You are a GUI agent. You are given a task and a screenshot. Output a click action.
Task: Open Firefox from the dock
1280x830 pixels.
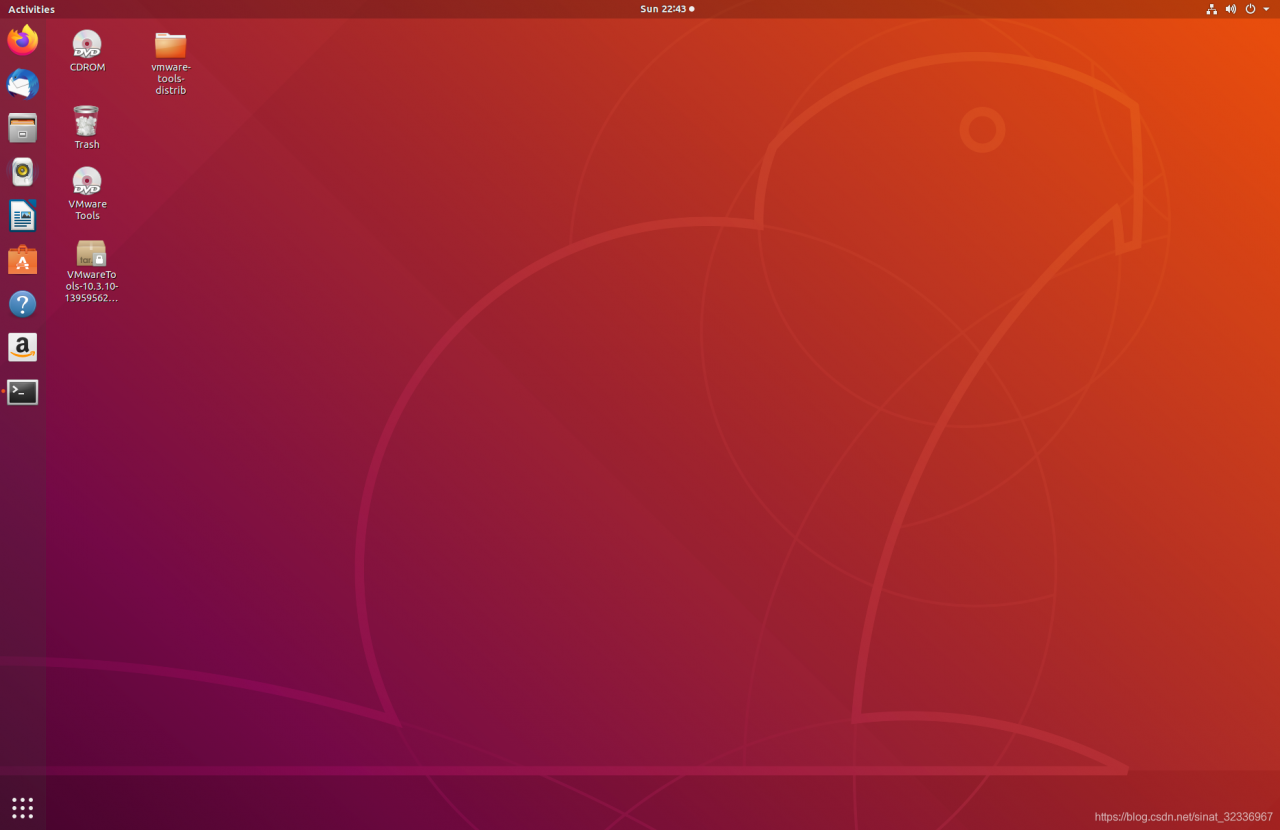[x=22, y=40]
